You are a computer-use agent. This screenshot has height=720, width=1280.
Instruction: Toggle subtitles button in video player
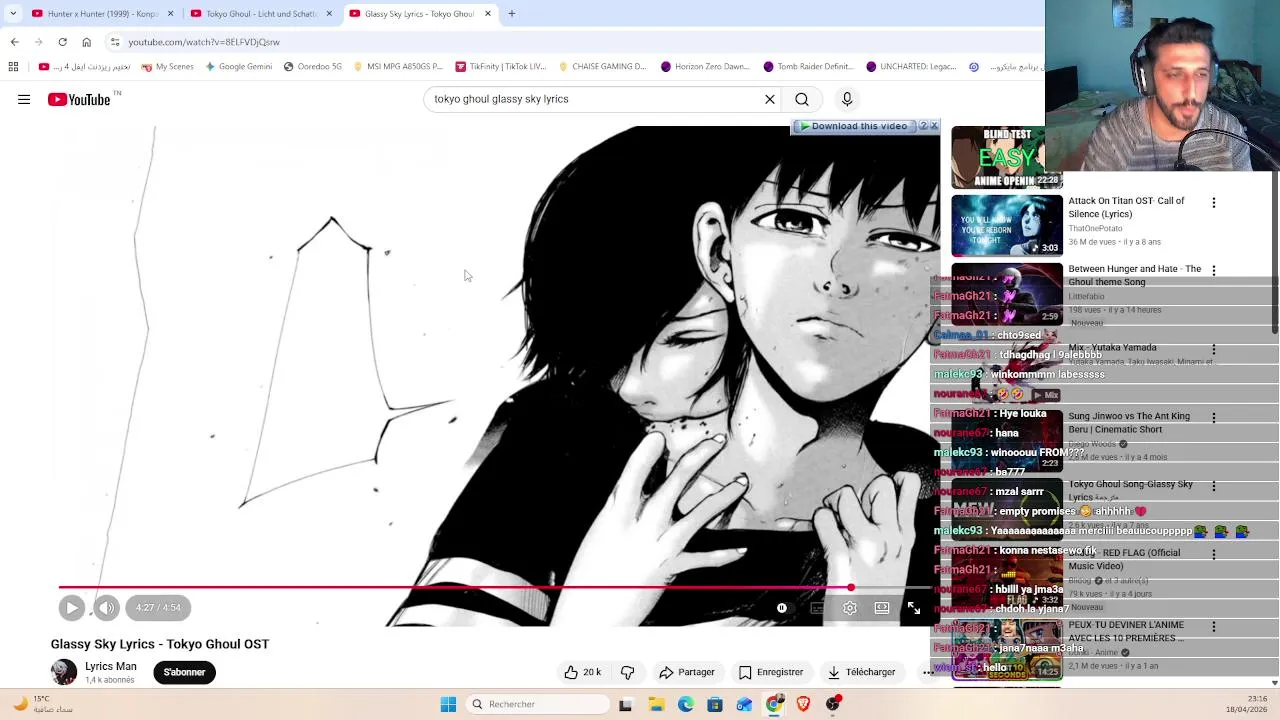817,608
